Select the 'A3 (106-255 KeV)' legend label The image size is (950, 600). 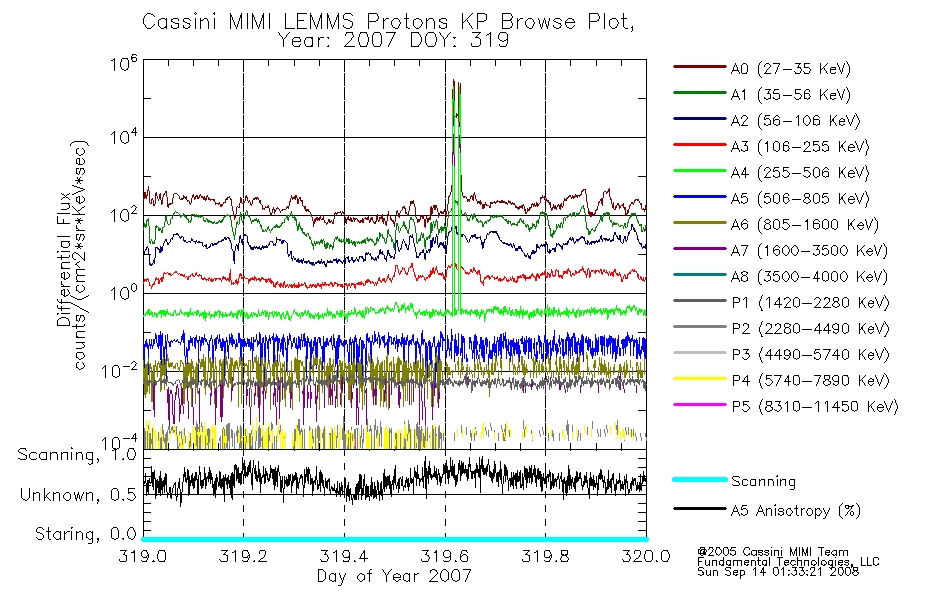click(x=800, y=147)
